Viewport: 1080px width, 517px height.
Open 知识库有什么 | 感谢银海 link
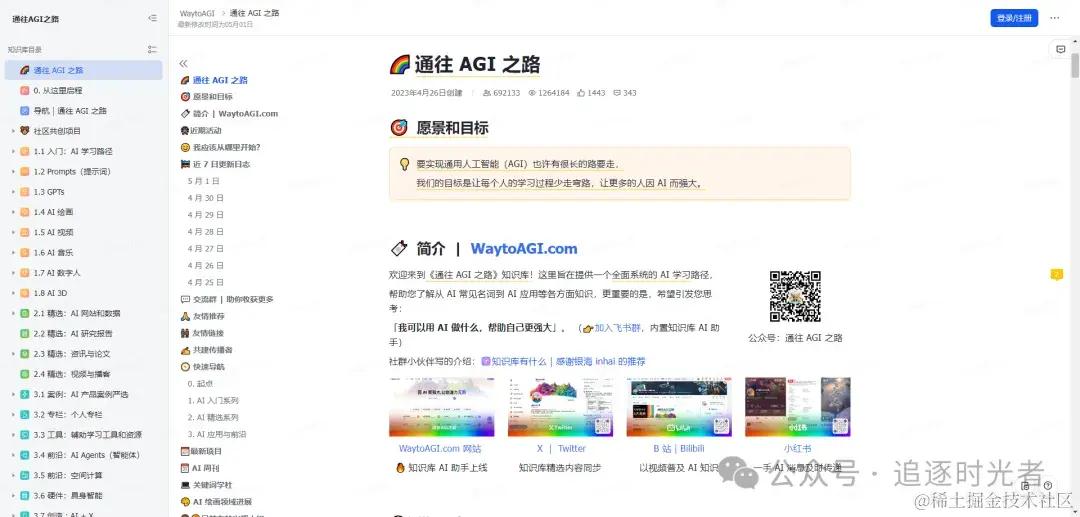point(568,361)
